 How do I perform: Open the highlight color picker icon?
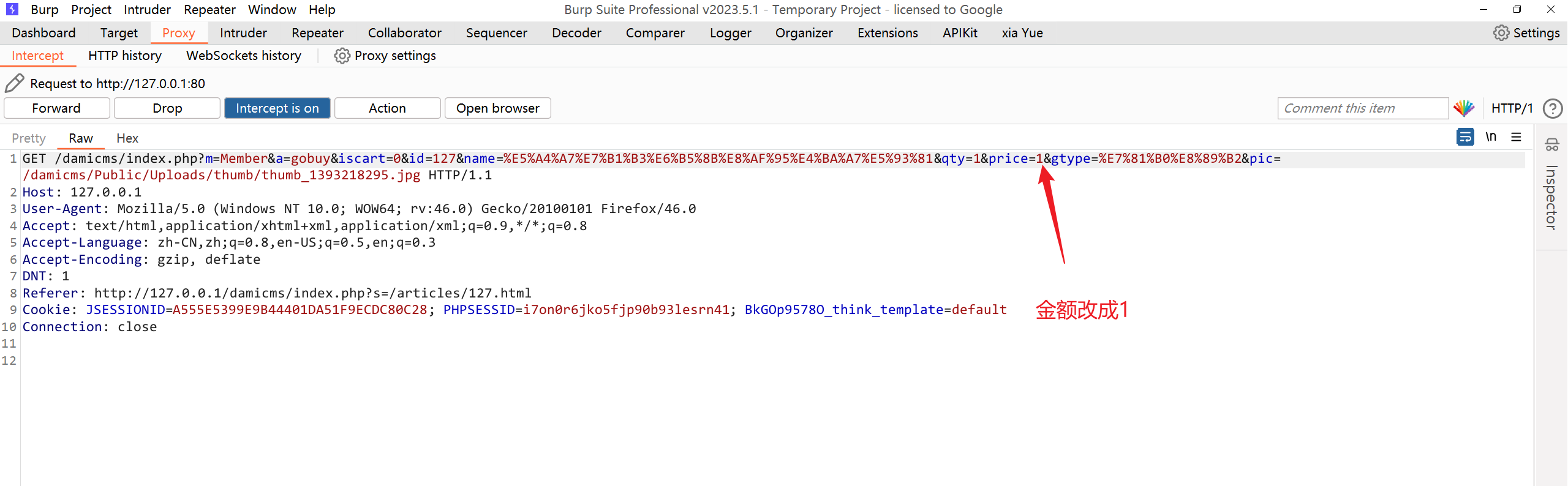pos(1464,108)
